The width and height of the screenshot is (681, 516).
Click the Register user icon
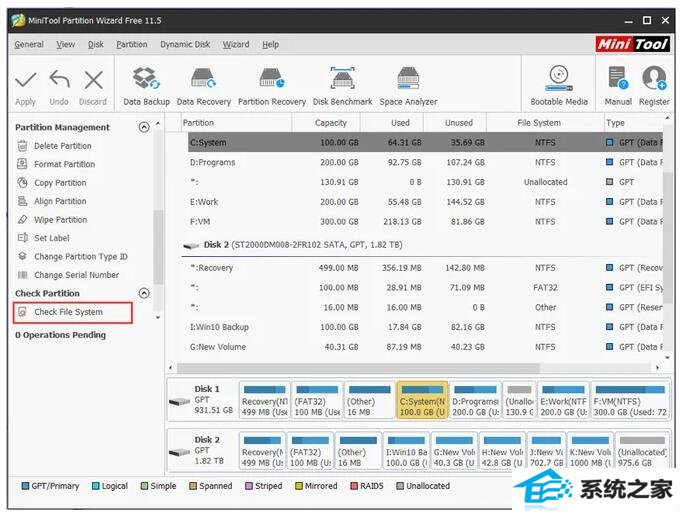(x=654, y=78)
